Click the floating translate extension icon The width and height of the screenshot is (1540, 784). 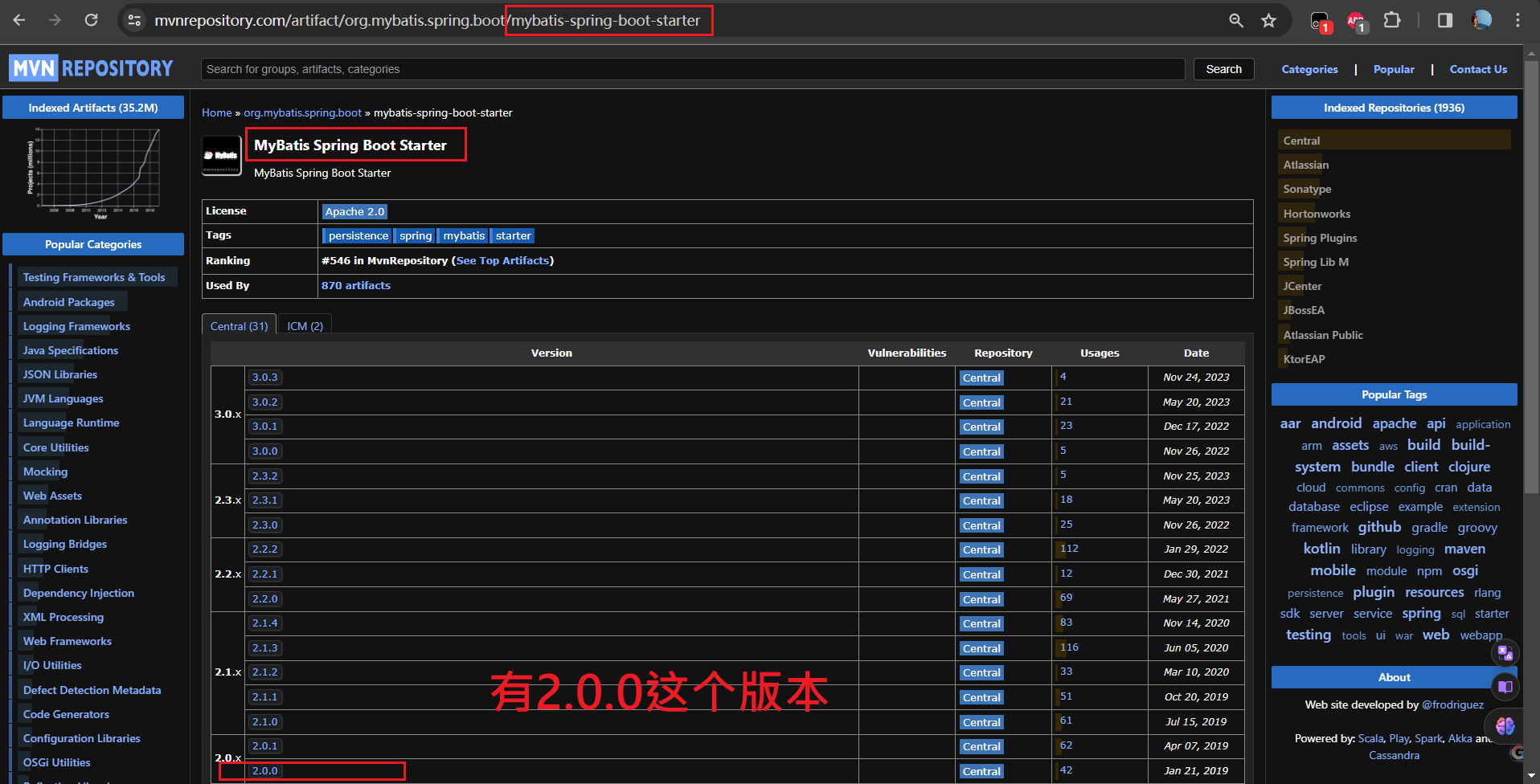[x=1505, y=653]
